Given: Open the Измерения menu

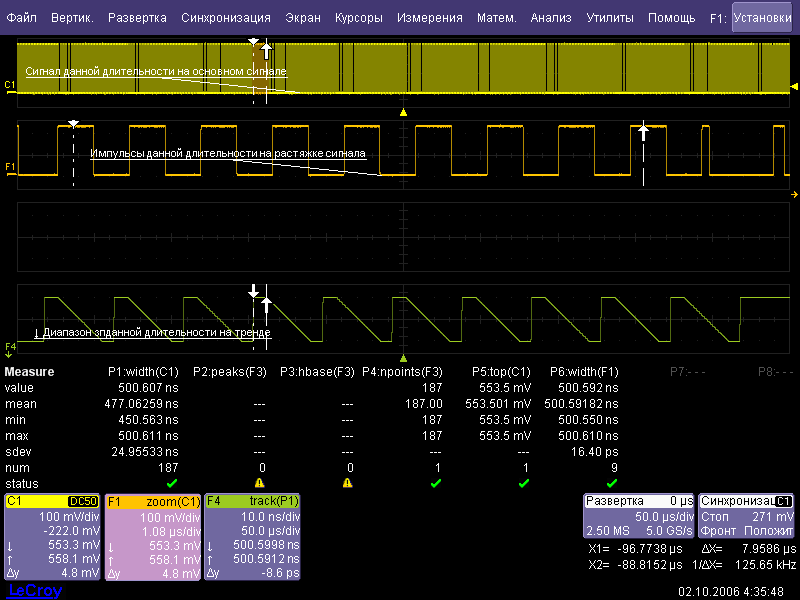Looking at the screenshot, I should tap(430, 18).
